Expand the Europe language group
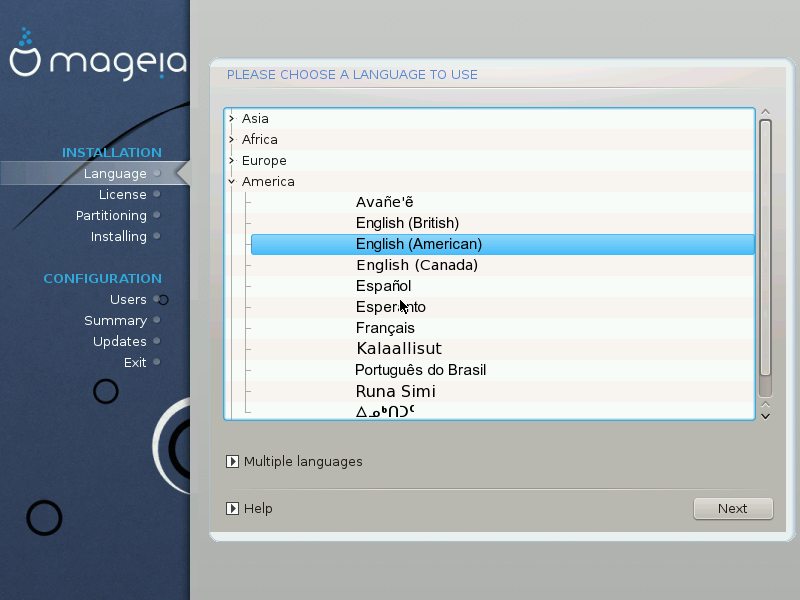This screenshot has width=800, height=600. tap(232, 161)
